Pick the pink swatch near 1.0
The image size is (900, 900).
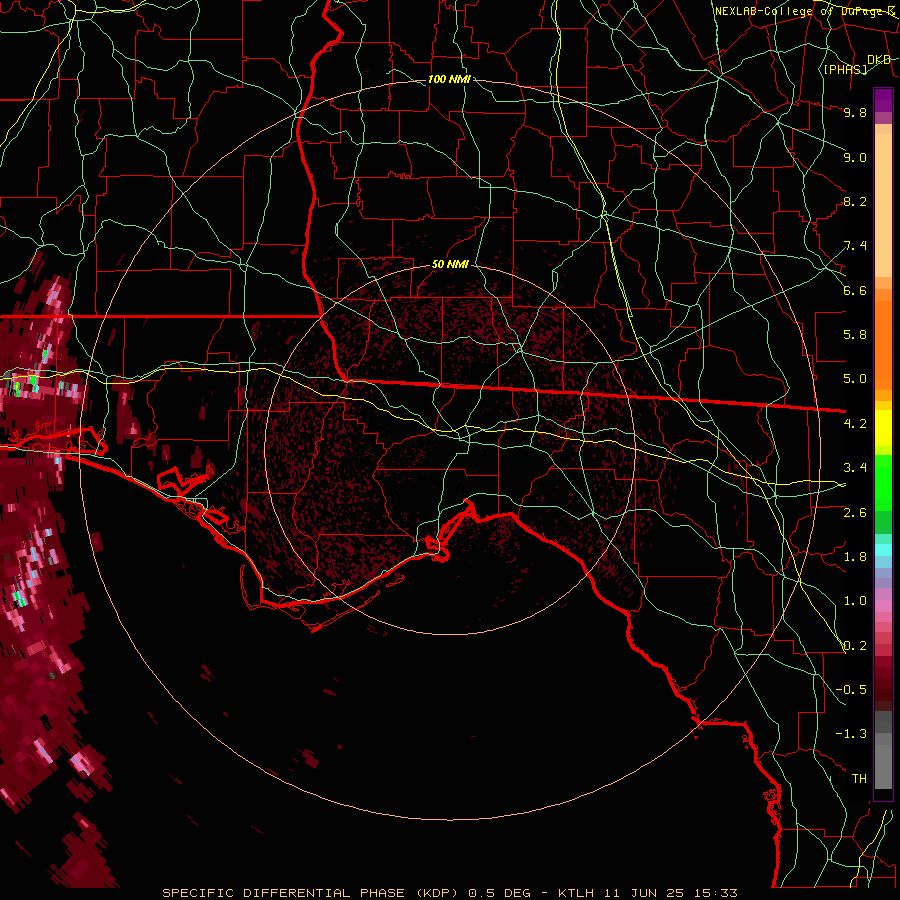pyautogui.click(x=883, y=606)
